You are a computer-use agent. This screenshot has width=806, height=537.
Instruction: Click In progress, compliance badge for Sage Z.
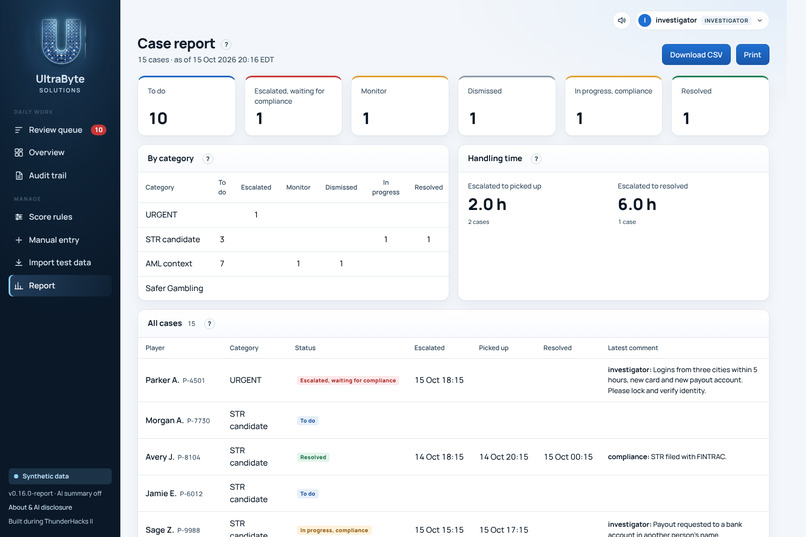(x=334, y=530)
